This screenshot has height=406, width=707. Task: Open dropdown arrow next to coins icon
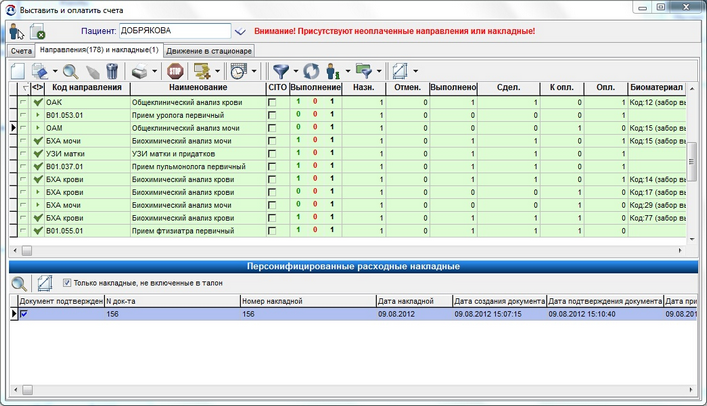pos(217,71)
